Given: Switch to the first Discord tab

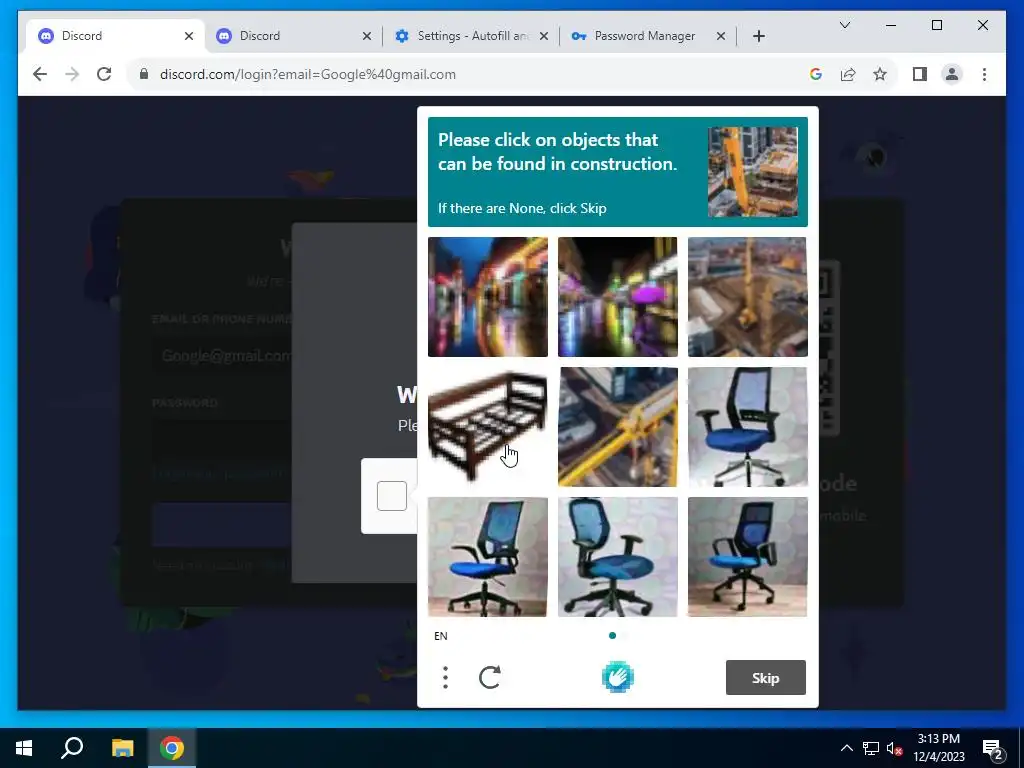Looking at the screenshot, I should (114, 36).
